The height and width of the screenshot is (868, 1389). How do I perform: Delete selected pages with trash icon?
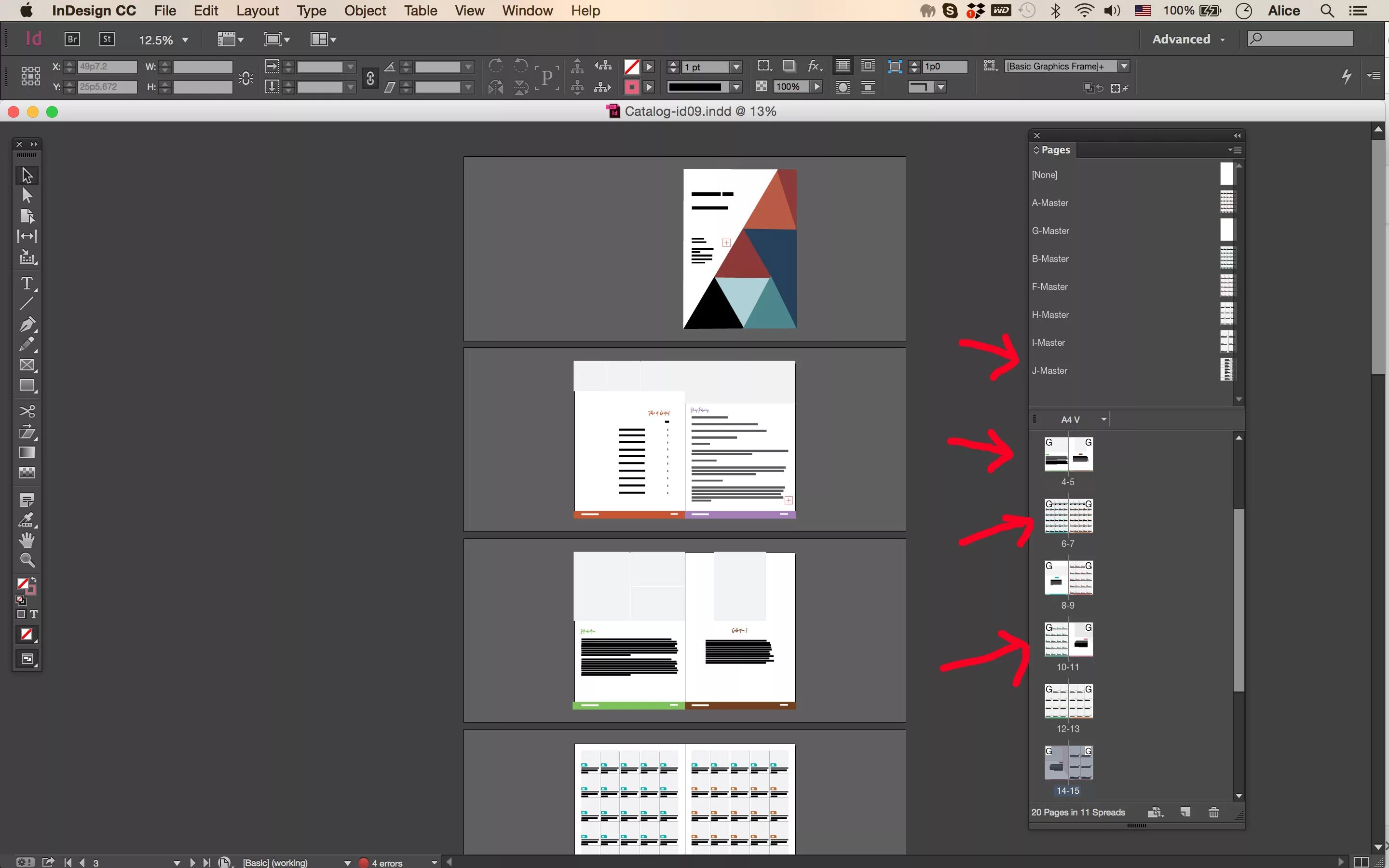point(1213,812)
